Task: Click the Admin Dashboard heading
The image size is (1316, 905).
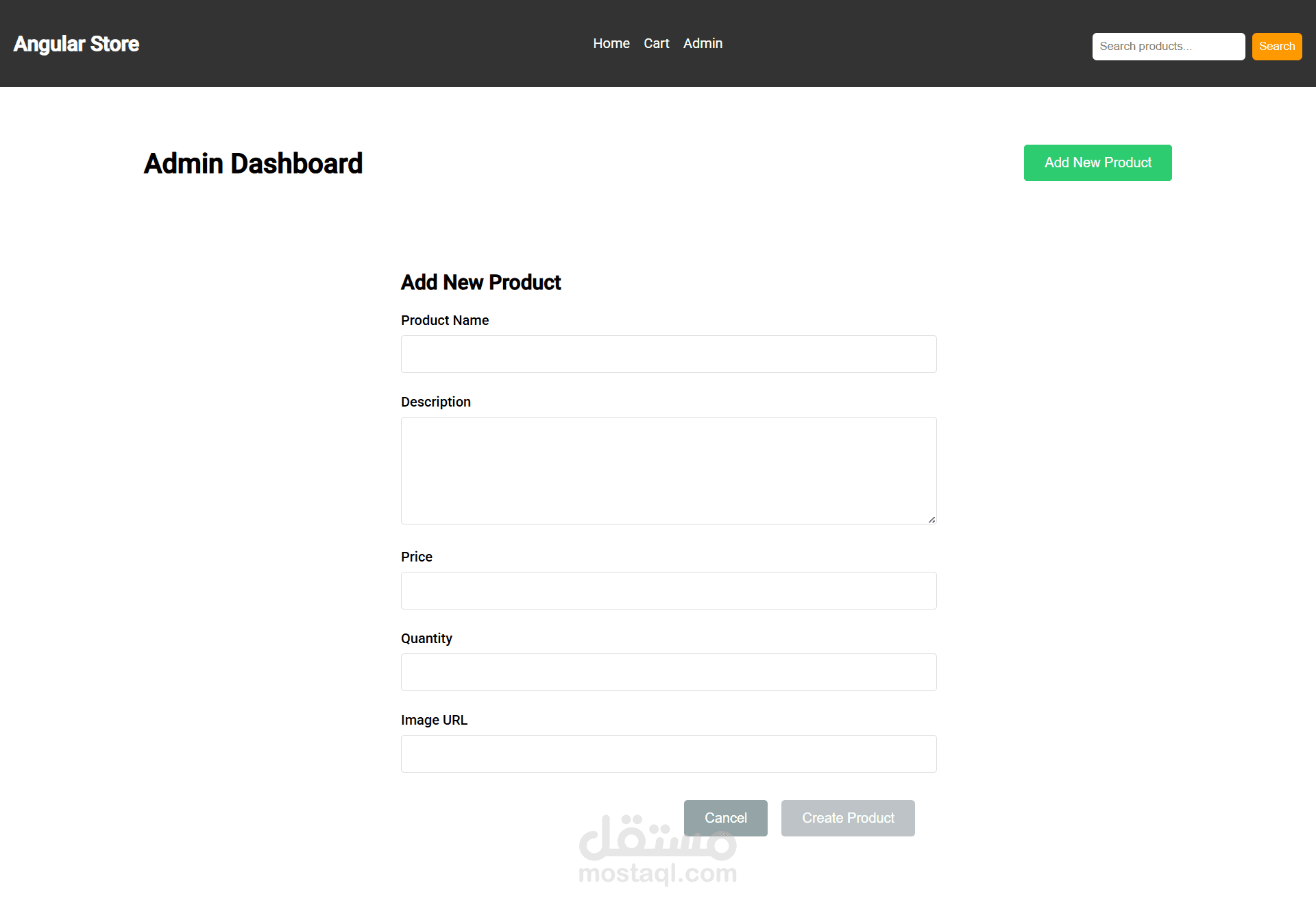Action: pos(253,164)
